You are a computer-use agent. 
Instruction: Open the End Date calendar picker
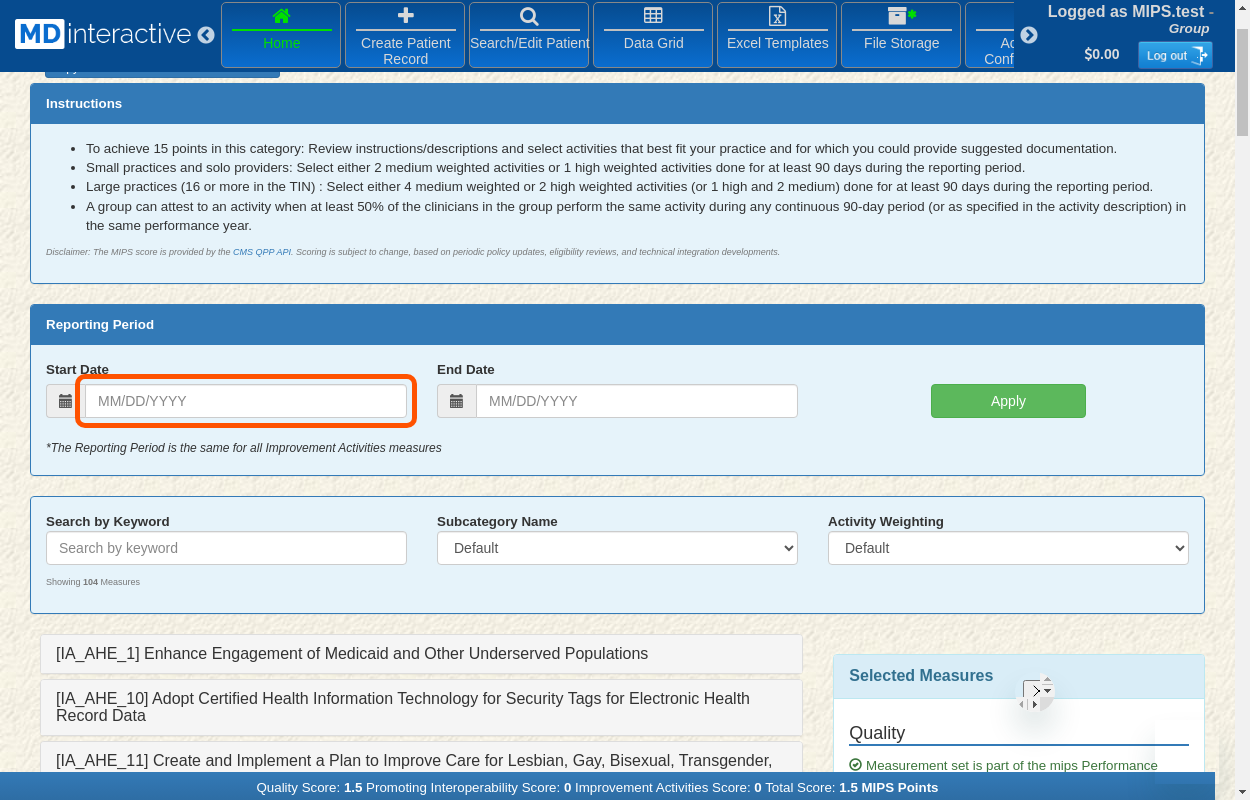(x=457, y=401)
